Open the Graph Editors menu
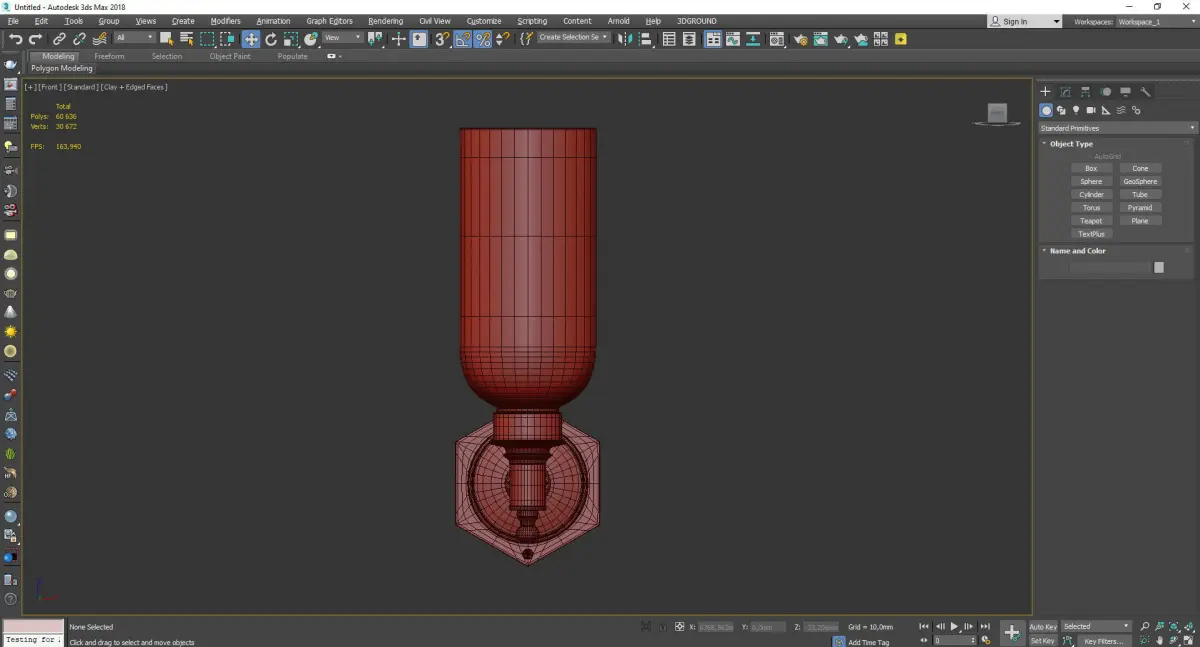This screenshot has height=647, width=1200. [329, 21]
